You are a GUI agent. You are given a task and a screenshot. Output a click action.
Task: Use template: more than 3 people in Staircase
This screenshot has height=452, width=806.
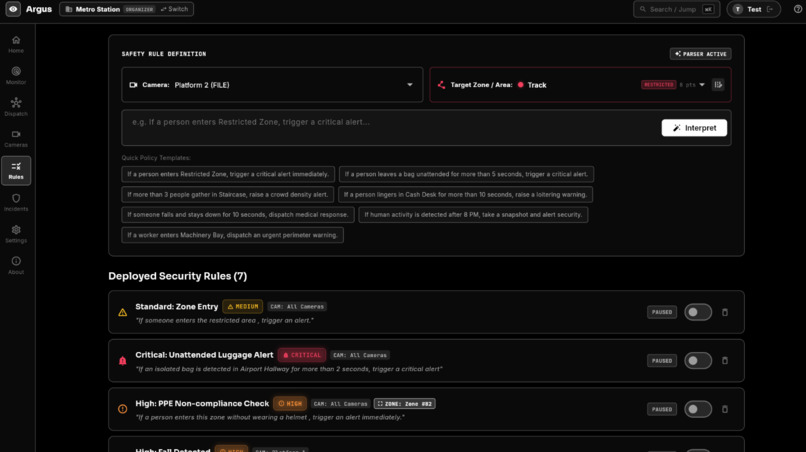(x=227, y=194)
